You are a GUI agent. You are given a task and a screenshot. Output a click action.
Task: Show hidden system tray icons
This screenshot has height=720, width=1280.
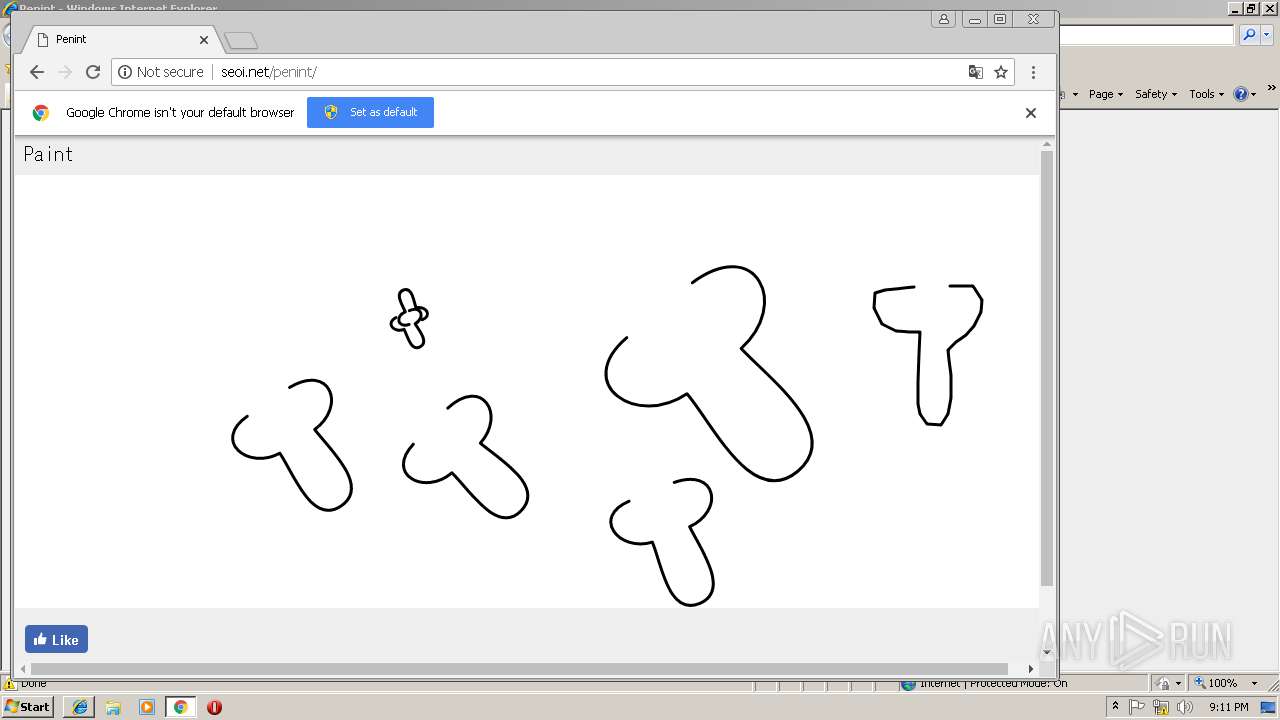1115,707
